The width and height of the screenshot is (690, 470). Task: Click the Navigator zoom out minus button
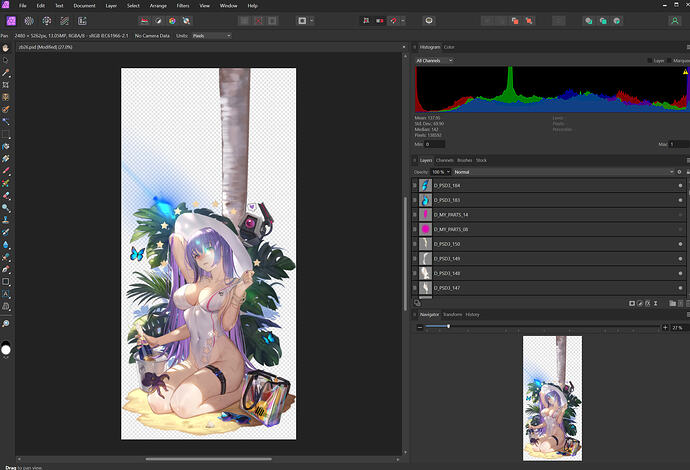[x=420, y=327]
